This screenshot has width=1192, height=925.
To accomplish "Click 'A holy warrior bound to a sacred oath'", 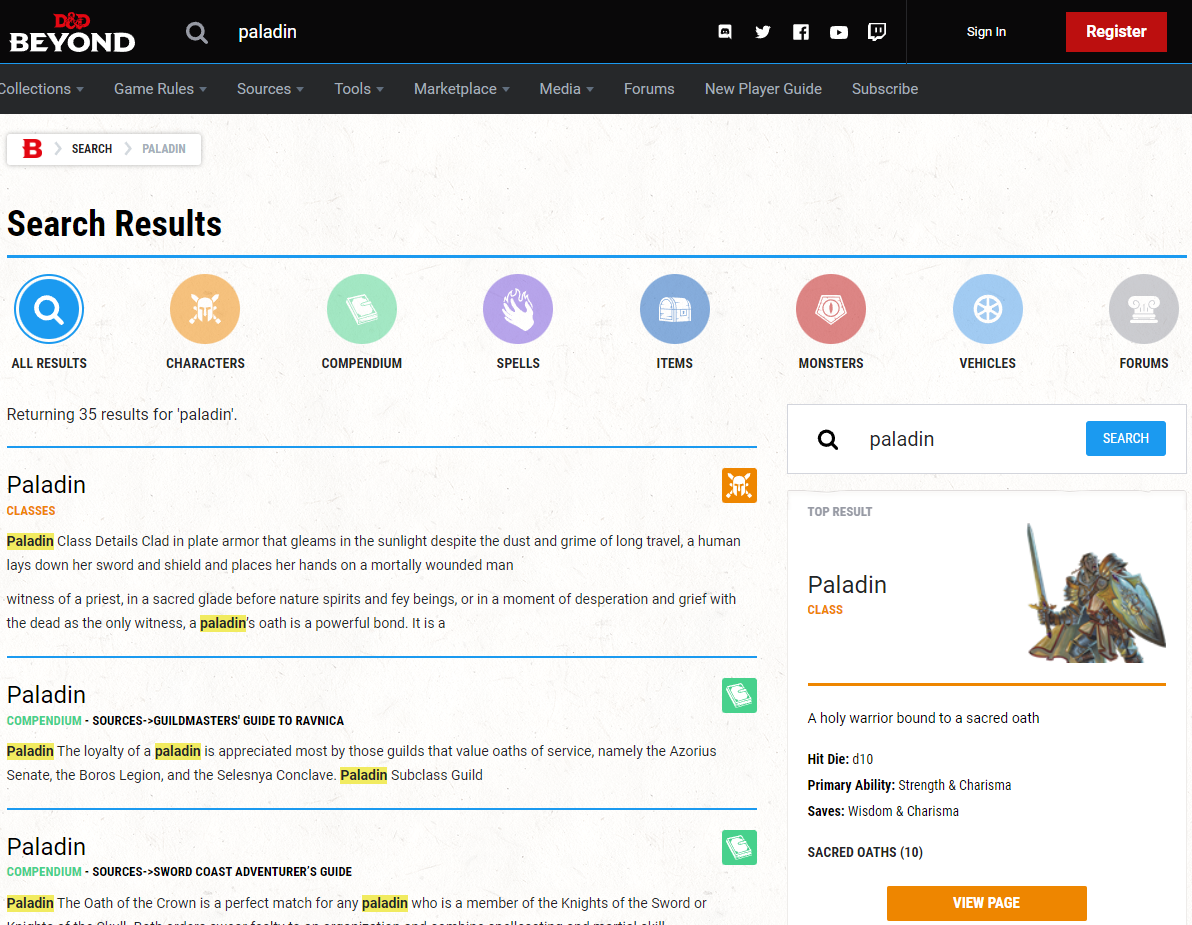I will pyautogui.click(x=923, y=718).
